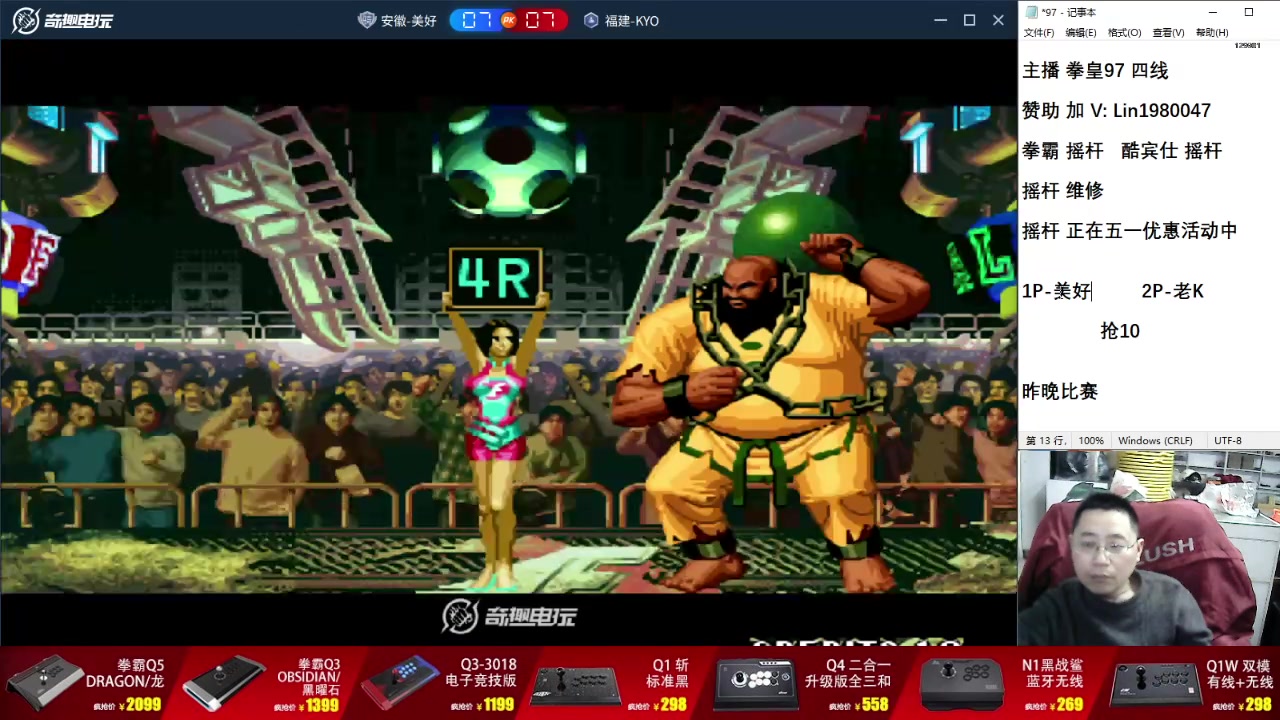Click the Q3-3018 电子竞技版 joystick product image
Viewport: 1280px width, 720px height.
point(400,683)
